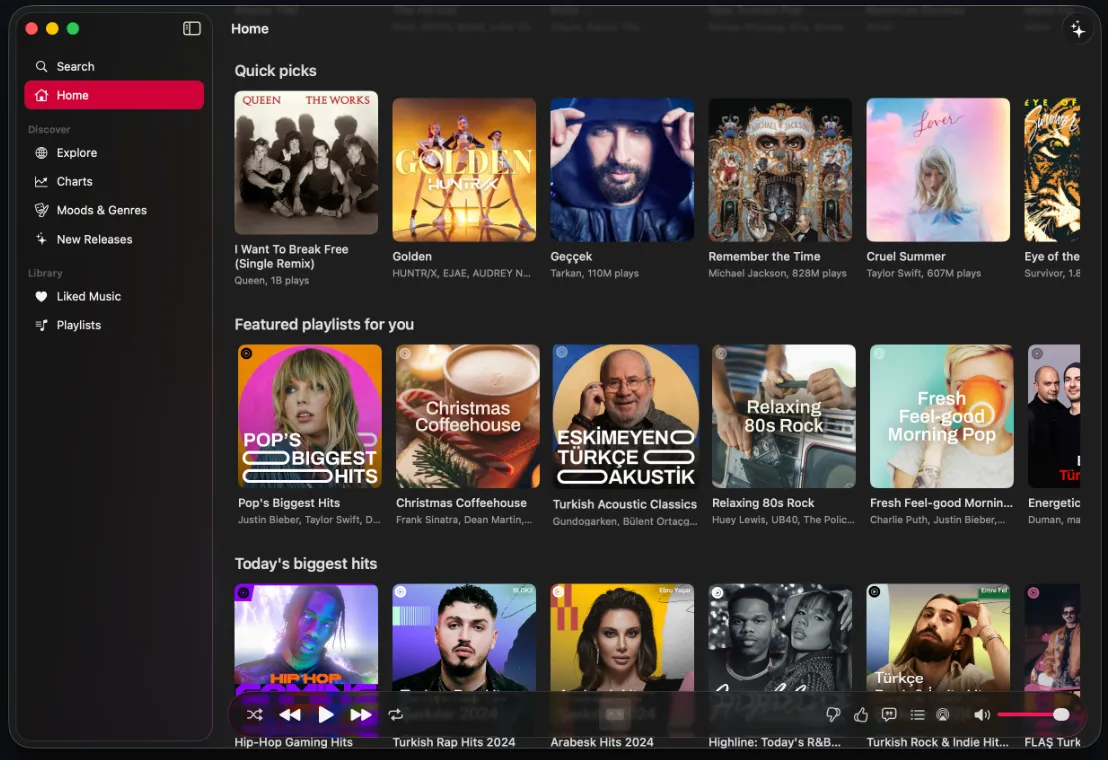
Task: Start playback with play button
Action: coord(326,715)
